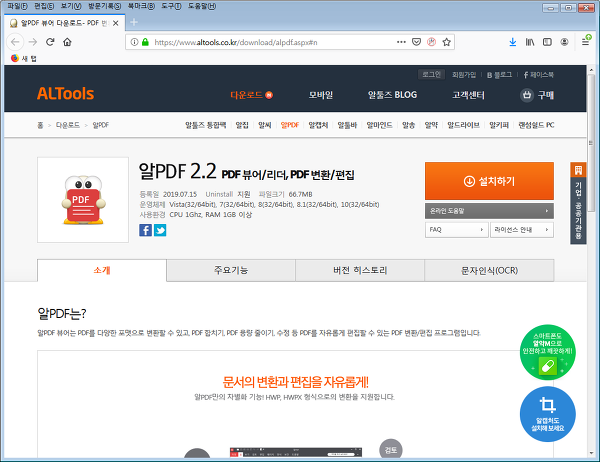The image size is (600, 462).
Task: Open the 라이선스 안내 button
Action: click(x=522, y=230)
